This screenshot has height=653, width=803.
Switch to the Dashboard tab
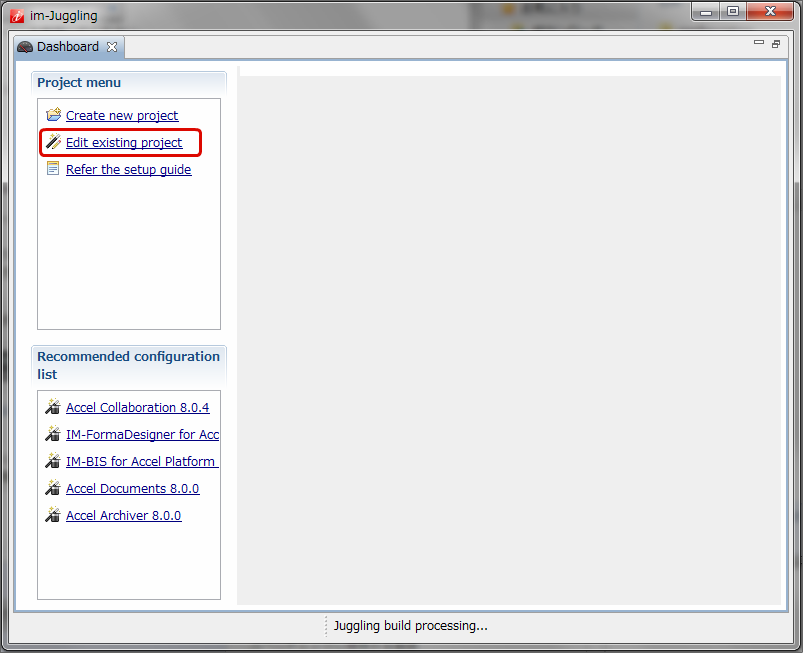[x=68, y=47]
